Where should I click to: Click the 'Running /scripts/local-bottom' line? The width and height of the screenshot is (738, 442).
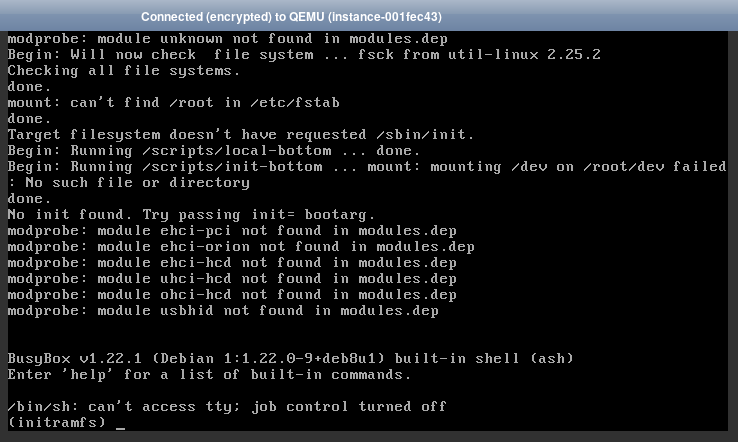tap(214, 151)
